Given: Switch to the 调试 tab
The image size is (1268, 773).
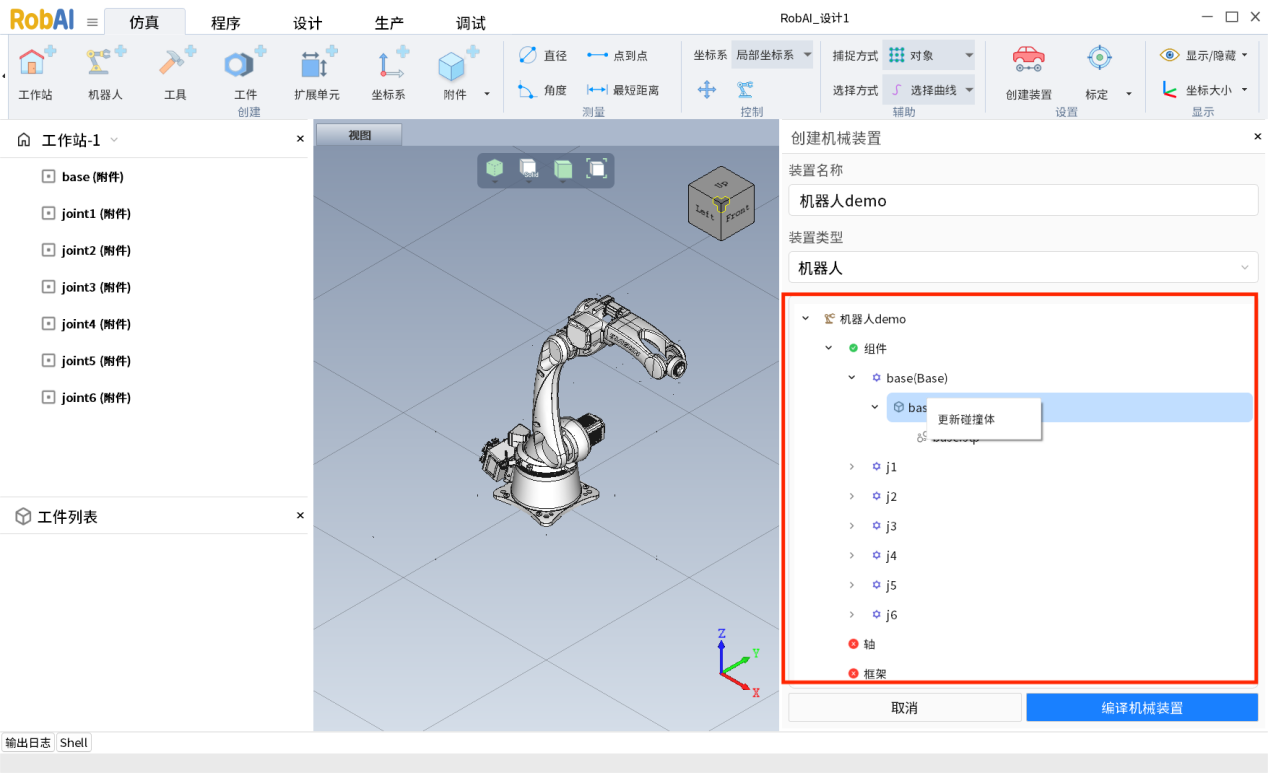Looking at the screenshot, I should (471, 23).
